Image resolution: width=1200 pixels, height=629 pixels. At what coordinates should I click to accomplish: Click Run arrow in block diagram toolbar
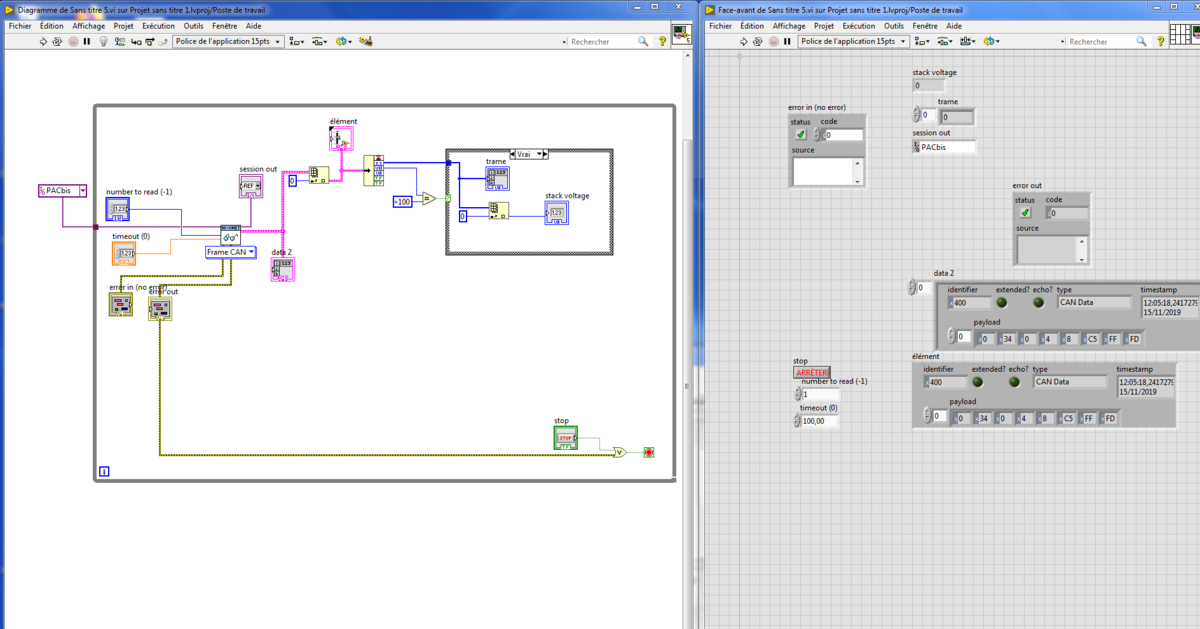point(43,42)
